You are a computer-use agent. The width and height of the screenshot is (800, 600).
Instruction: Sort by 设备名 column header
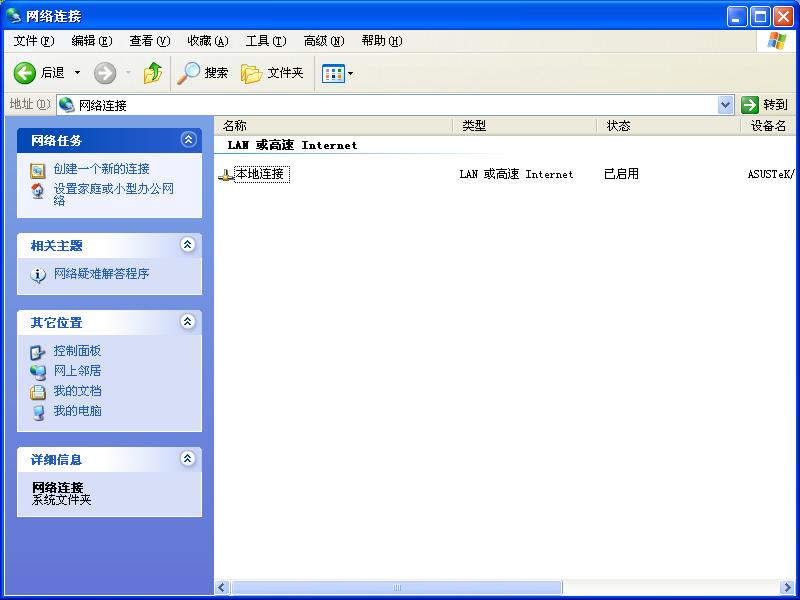768,126
